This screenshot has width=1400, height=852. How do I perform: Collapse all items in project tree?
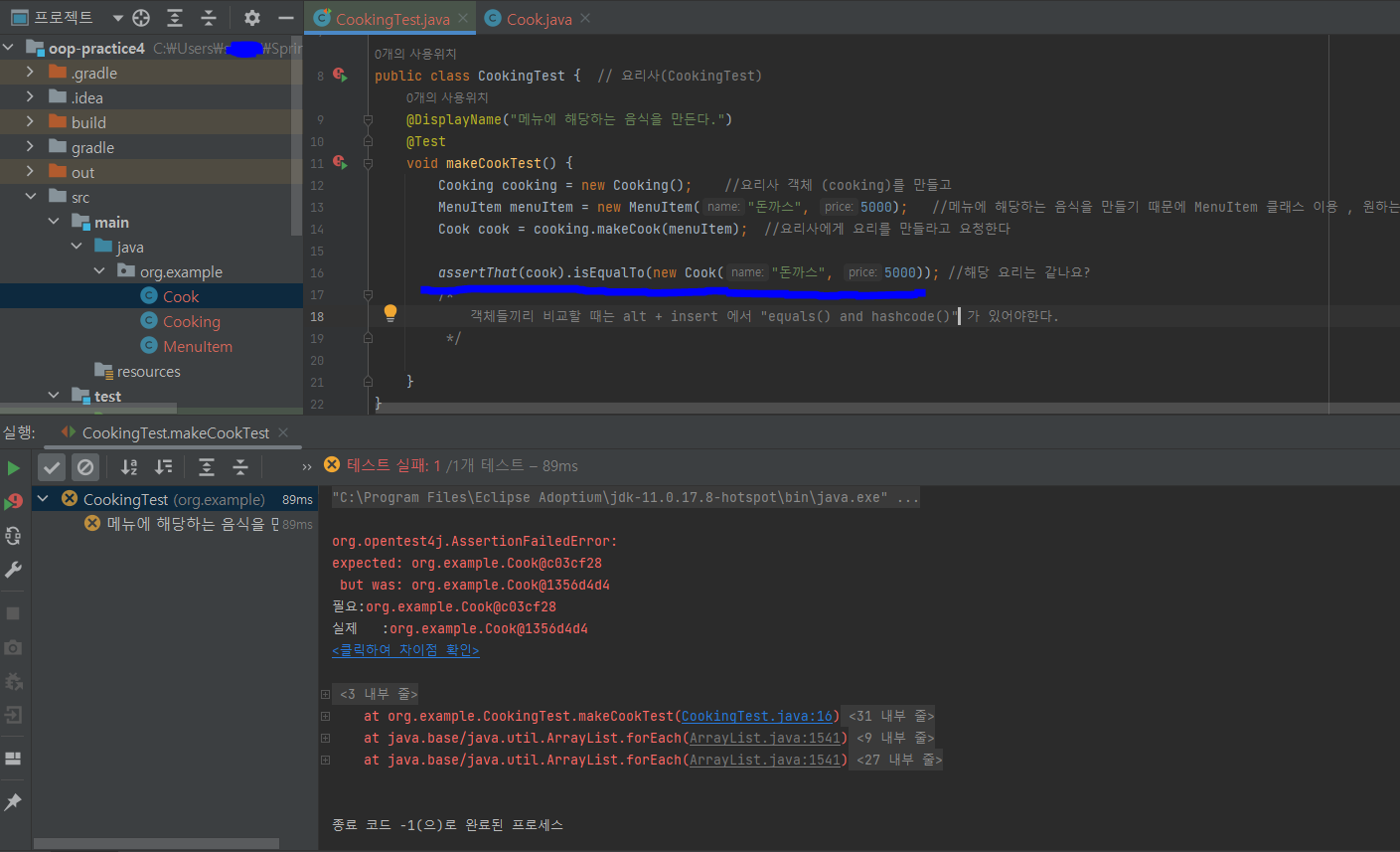208,18
